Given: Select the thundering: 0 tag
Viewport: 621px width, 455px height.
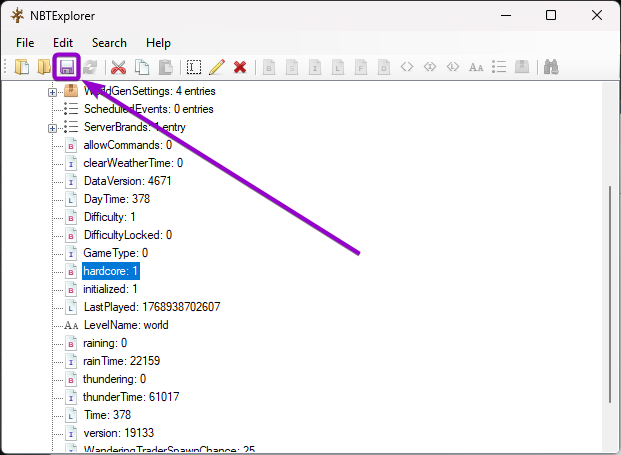Looking at the screenshot, I should coord(114,379).
